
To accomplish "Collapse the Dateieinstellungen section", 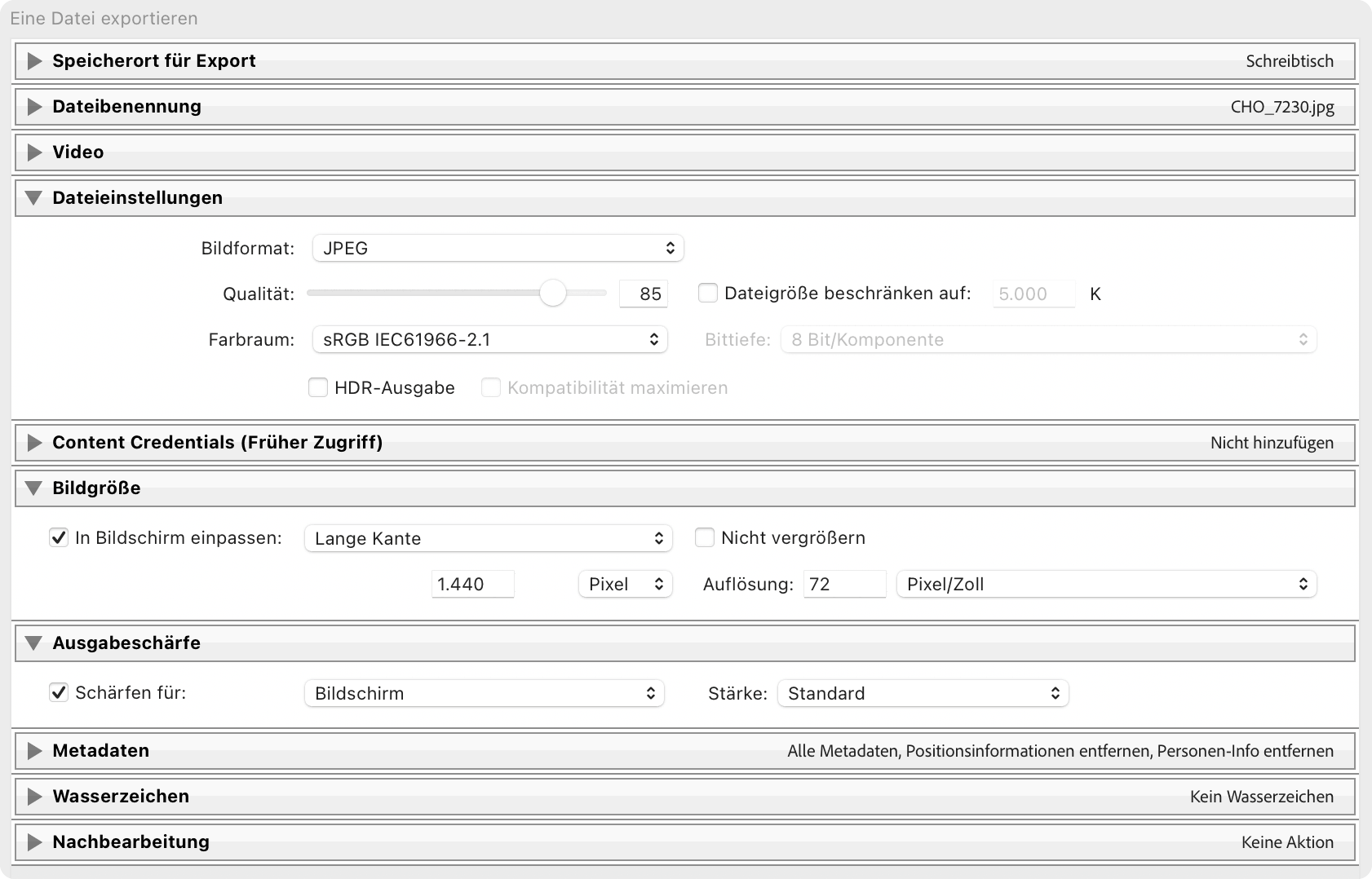I will 33,198.
